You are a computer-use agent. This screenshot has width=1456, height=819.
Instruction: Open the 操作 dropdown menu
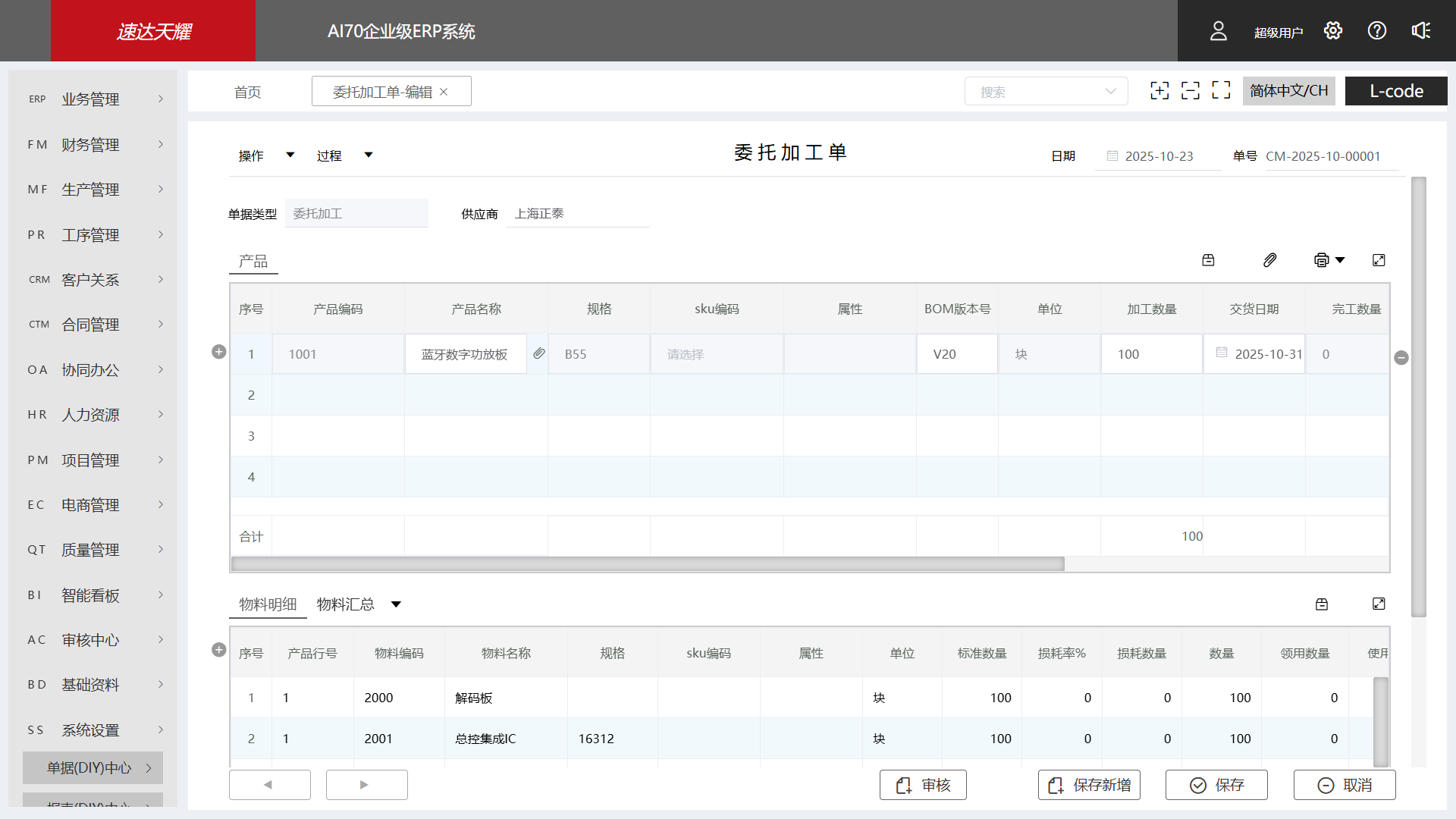pos(265,155)
